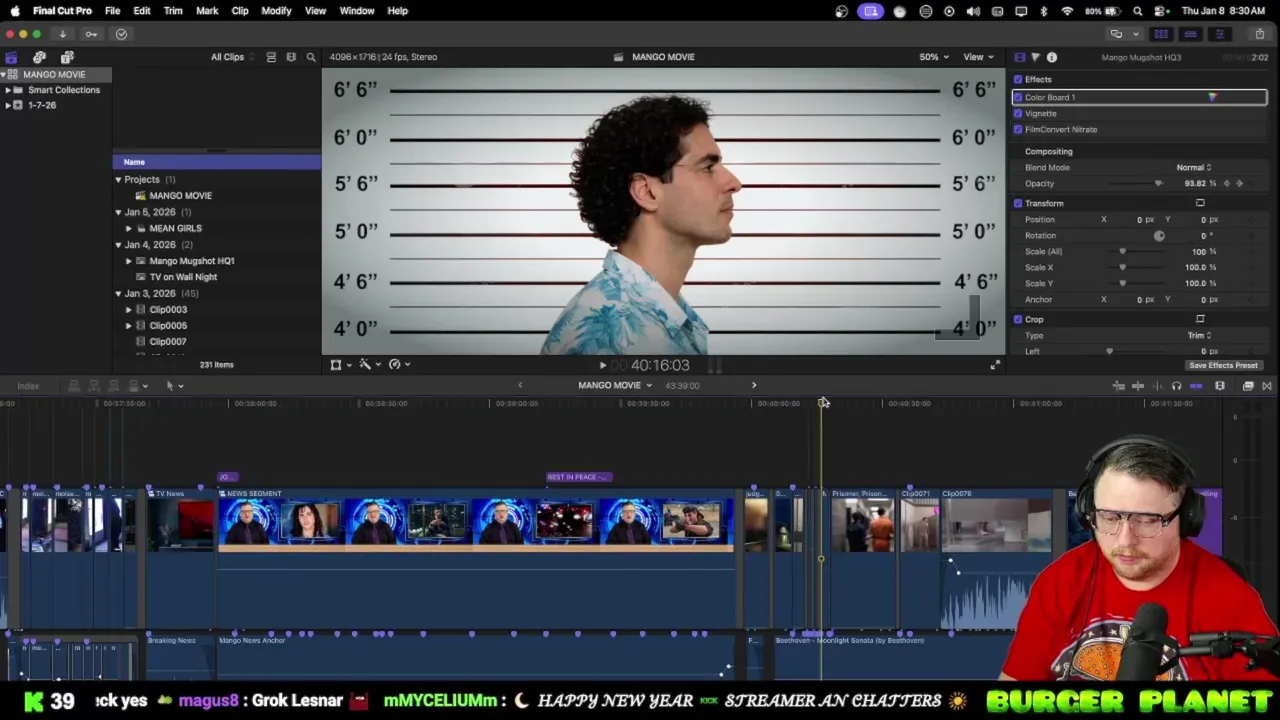The height and width of the screenshot is (720, 1280).
Task: Expand the 1-7-26 event
Action: coord(8,105)
